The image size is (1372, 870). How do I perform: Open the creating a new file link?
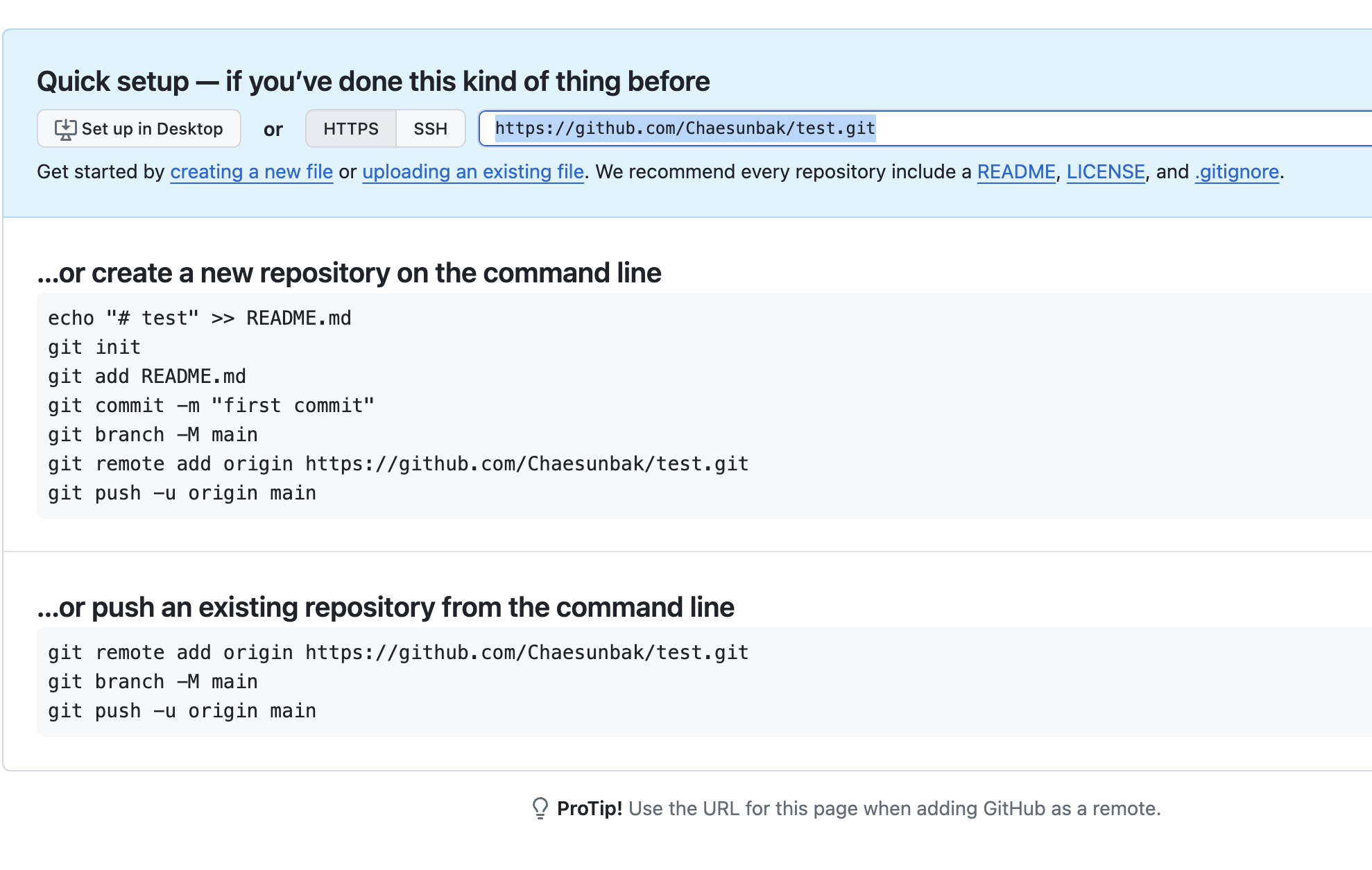click(x=251, y=171)
